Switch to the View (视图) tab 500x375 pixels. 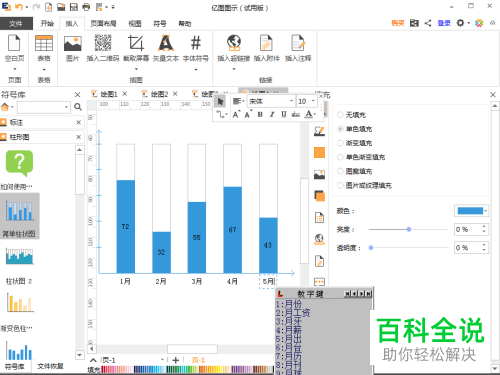point(135,23)
